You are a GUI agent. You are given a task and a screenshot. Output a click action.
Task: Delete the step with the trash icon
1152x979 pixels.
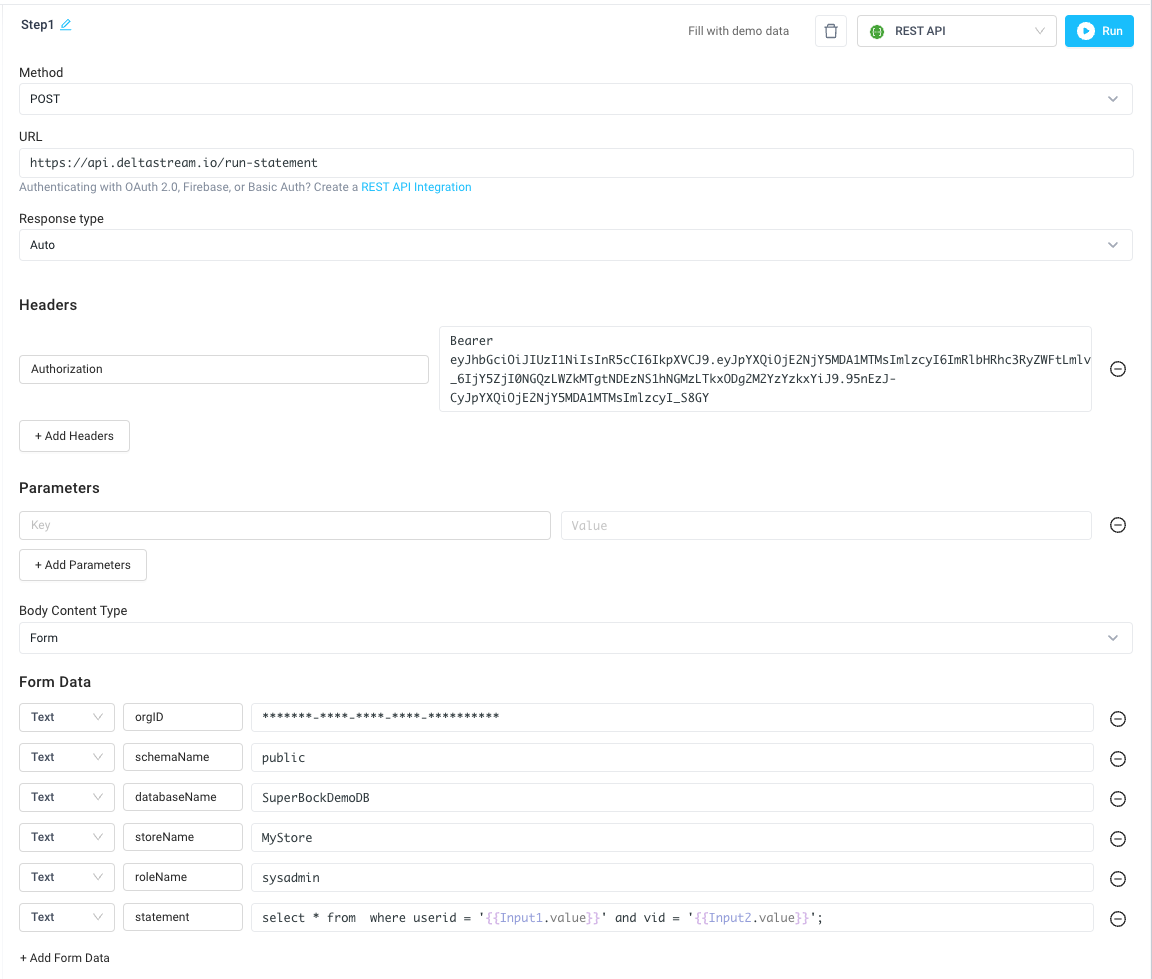831,31
